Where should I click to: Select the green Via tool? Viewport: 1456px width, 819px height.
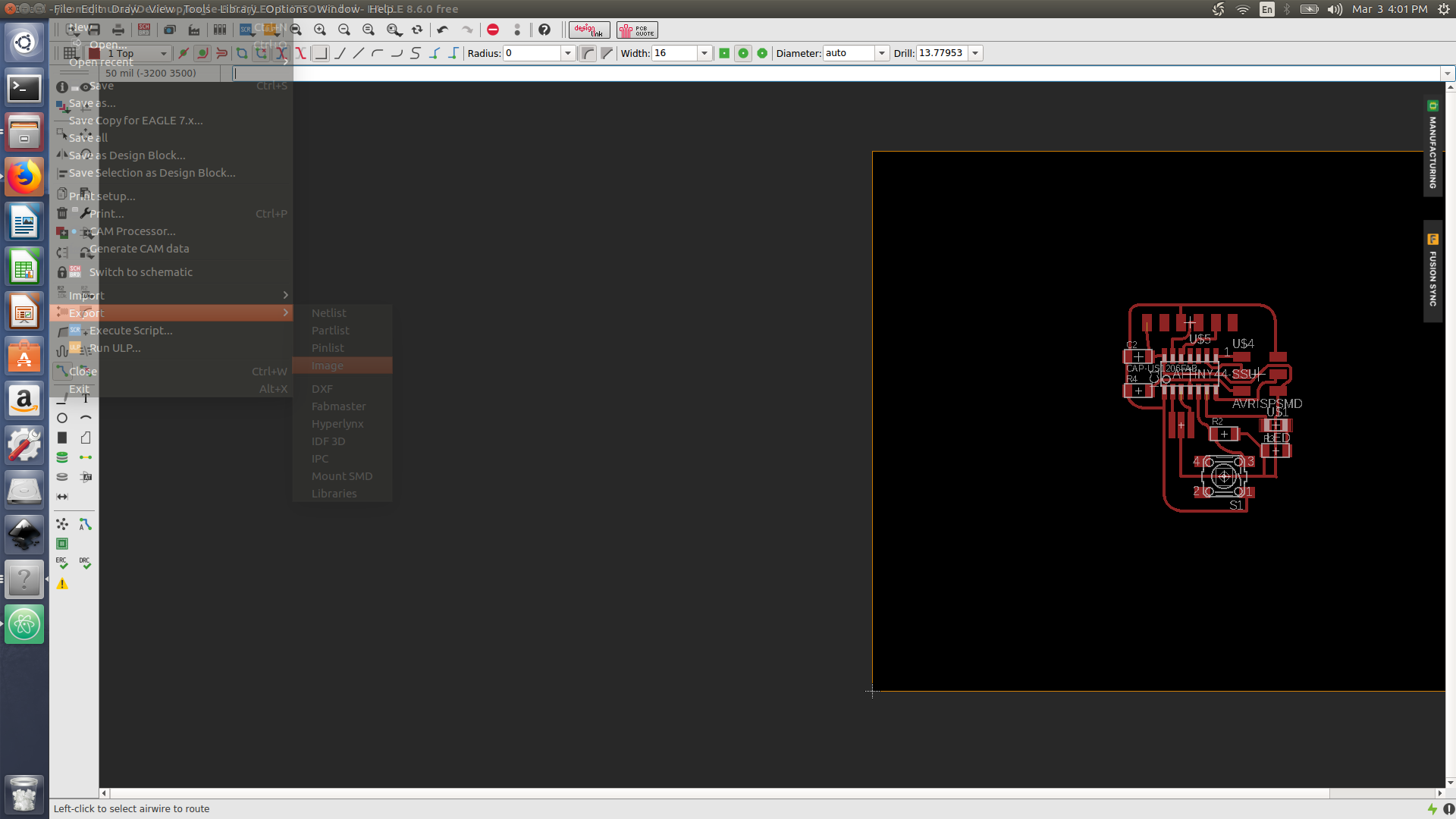tap(62, 457)
